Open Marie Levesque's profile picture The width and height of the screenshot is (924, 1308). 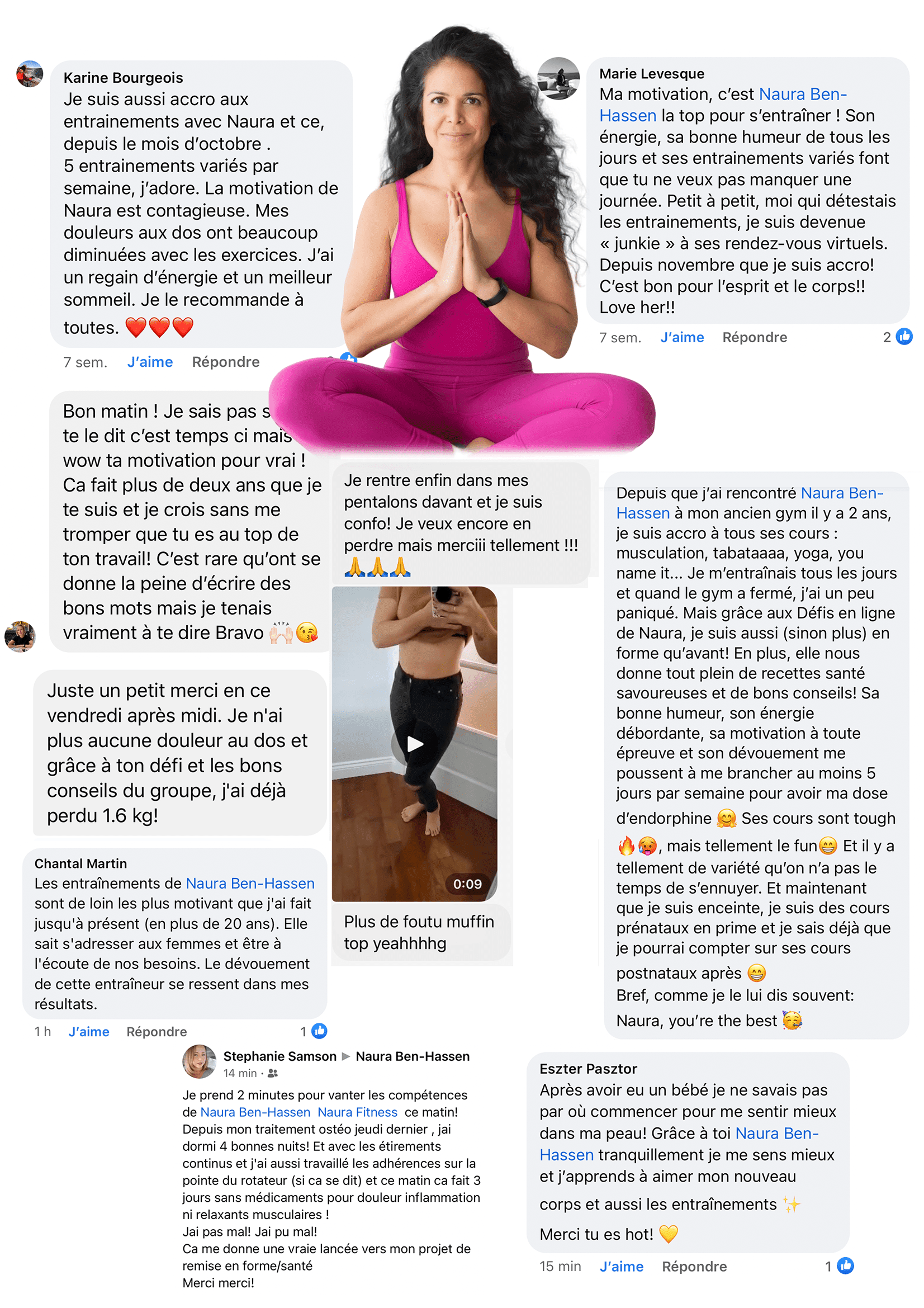pyautogui.click(x=558, y=78)
